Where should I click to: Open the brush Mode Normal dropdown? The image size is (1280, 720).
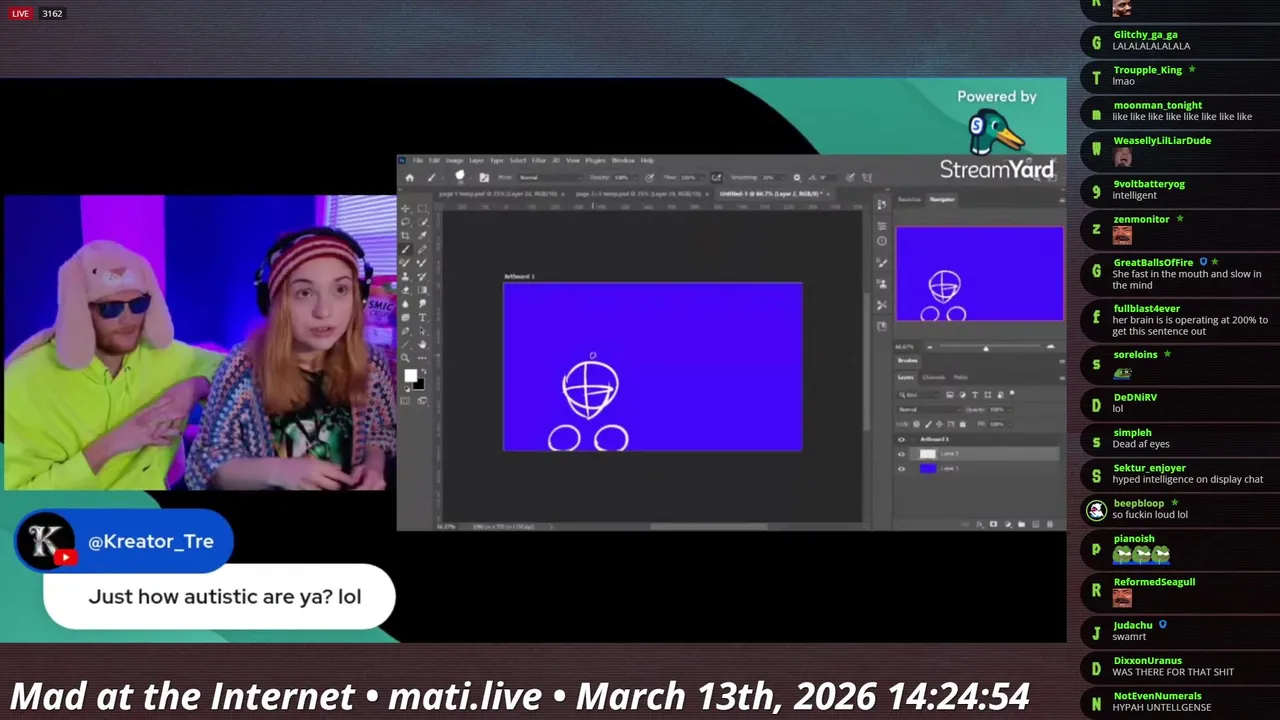point(553,178)
